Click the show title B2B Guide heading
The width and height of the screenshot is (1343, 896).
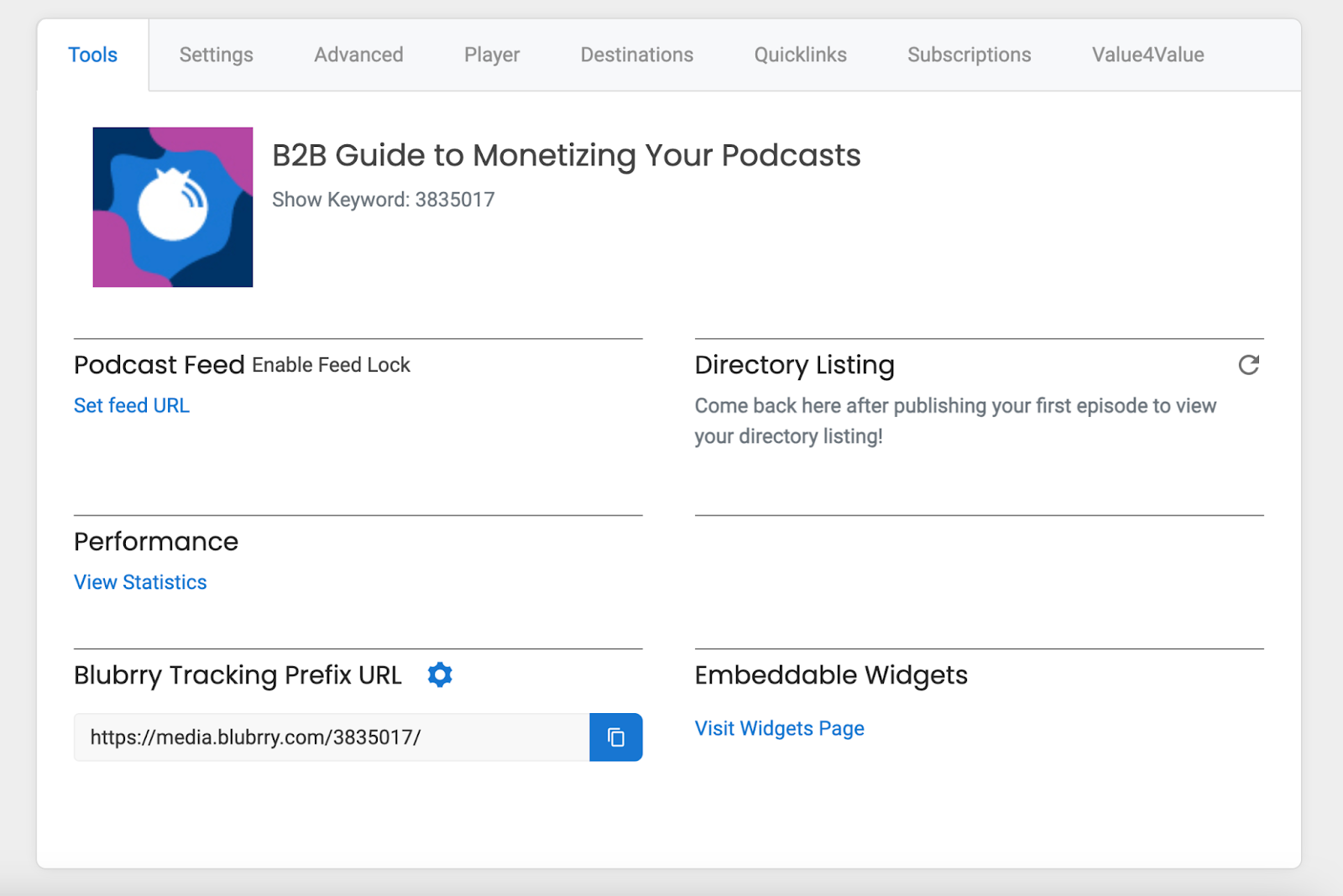(x=566, y=154)
